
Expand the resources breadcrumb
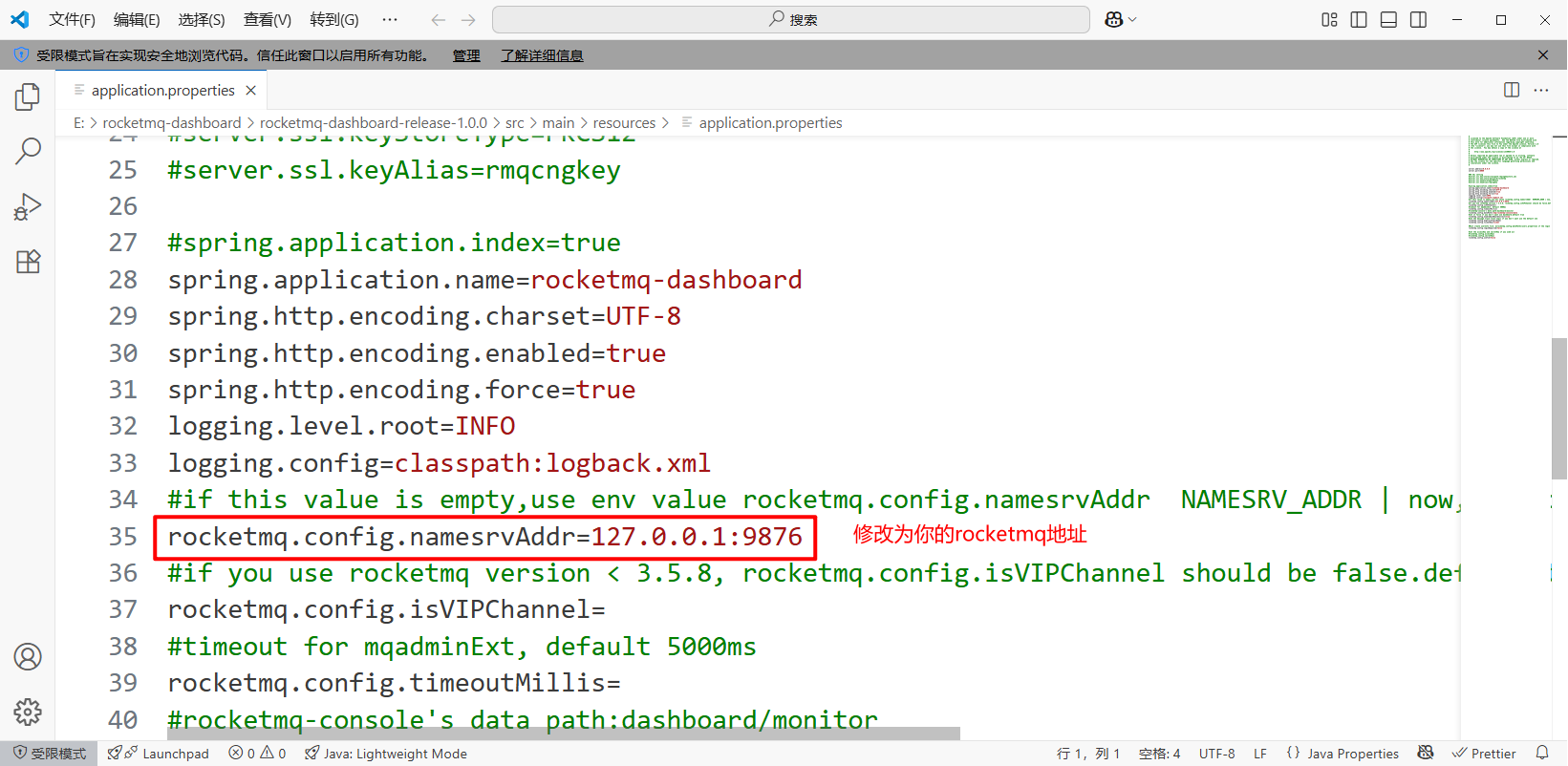click(625, 123)
